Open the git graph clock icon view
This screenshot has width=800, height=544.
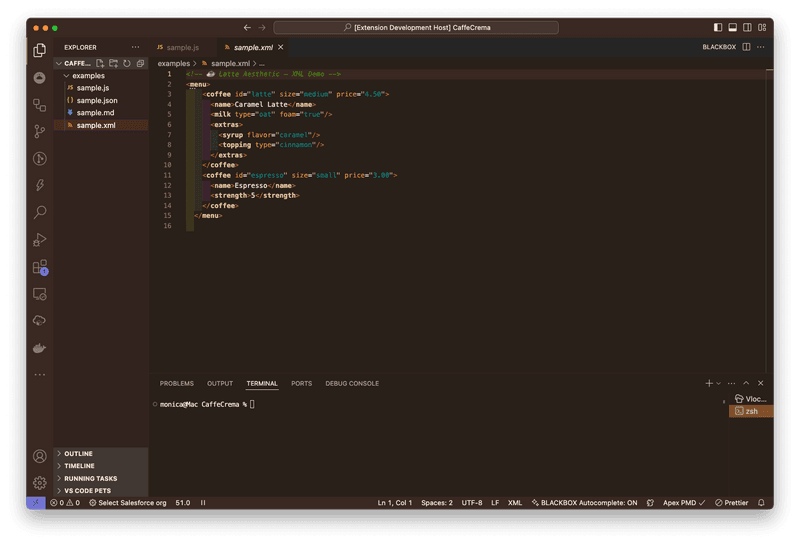pos(39,159)
